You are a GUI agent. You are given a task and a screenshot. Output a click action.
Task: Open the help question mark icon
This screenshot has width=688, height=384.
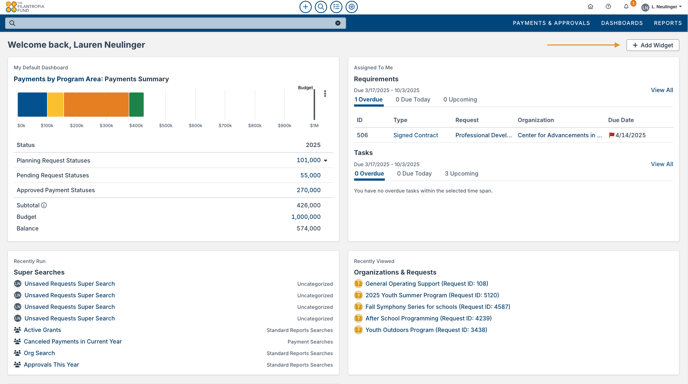coord(608,7)
